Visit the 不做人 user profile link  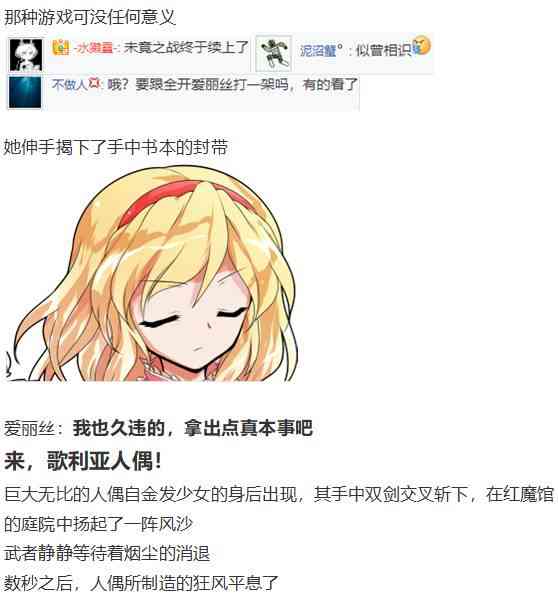pyautogui.click(x=69, y=84)
